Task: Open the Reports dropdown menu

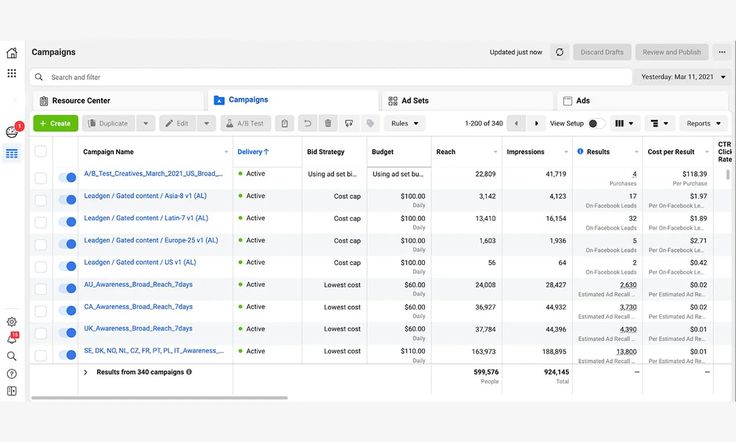Action: pyautogui.click(x=703, y=123)
